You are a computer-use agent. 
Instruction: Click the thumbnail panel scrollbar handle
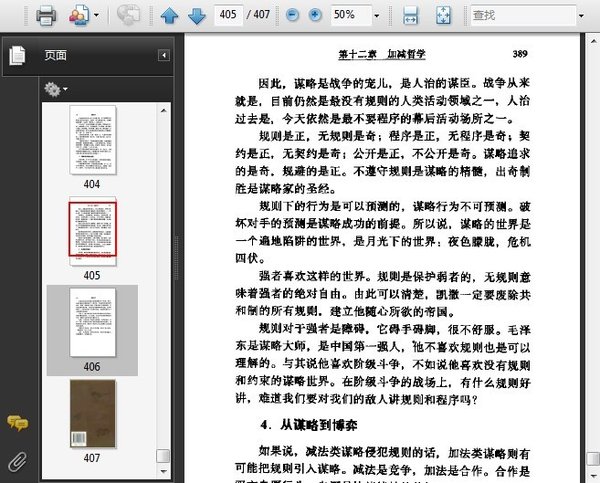click(163, 456)
